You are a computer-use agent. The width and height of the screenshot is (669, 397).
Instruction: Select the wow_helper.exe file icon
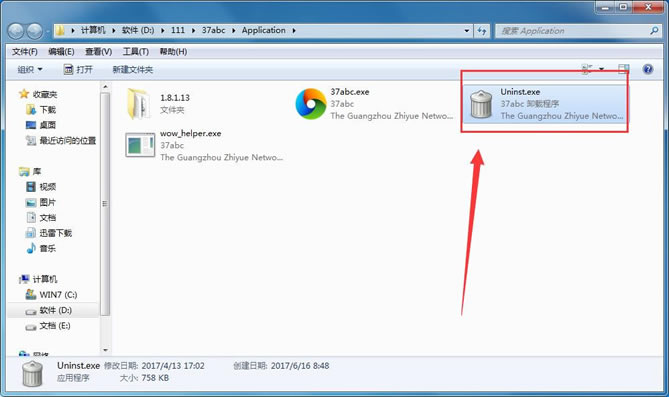(x=140, y=145)
